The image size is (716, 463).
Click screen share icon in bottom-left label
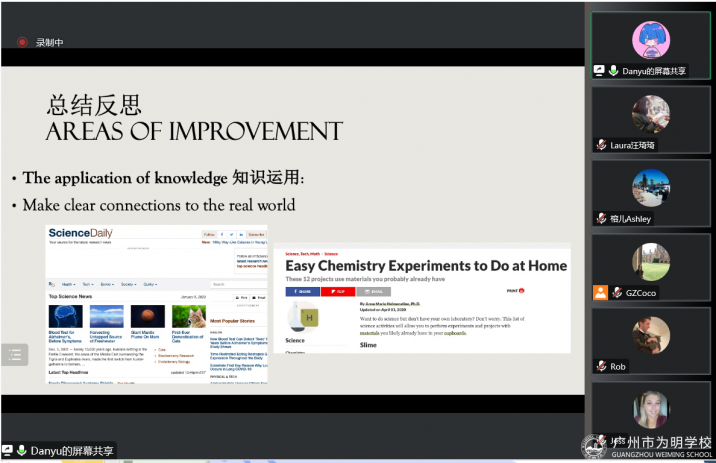(8, 451)
